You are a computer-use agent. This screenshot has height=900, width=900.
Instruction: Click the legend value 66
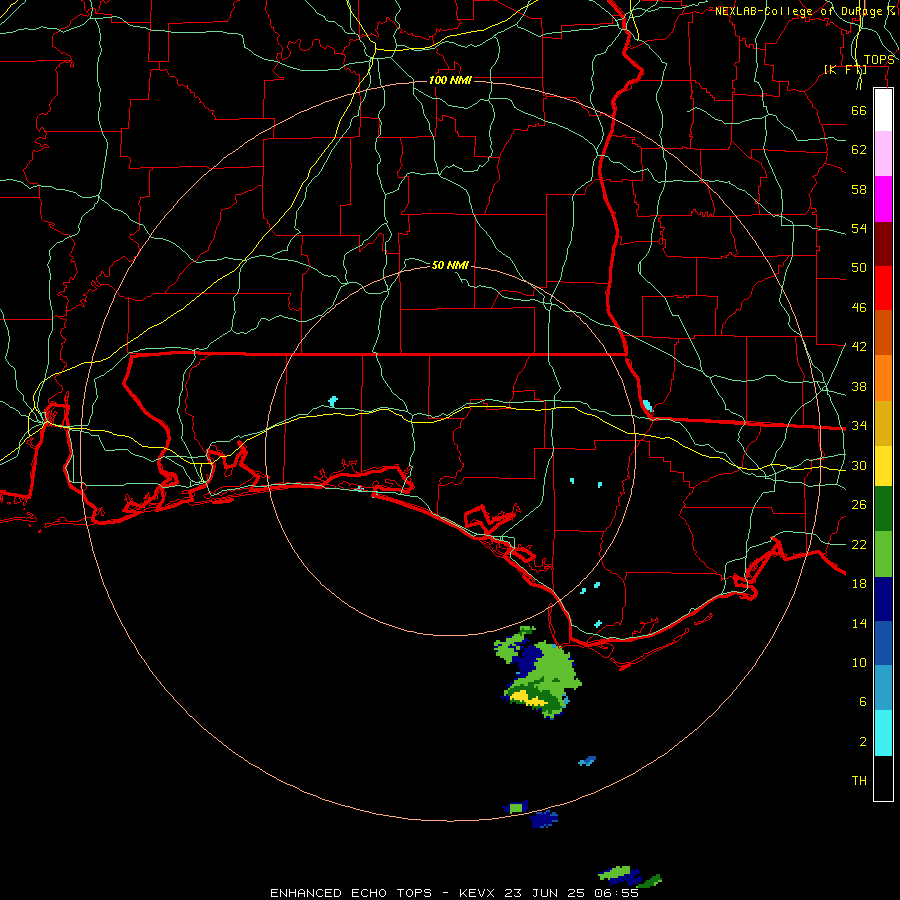pos(859,110)
